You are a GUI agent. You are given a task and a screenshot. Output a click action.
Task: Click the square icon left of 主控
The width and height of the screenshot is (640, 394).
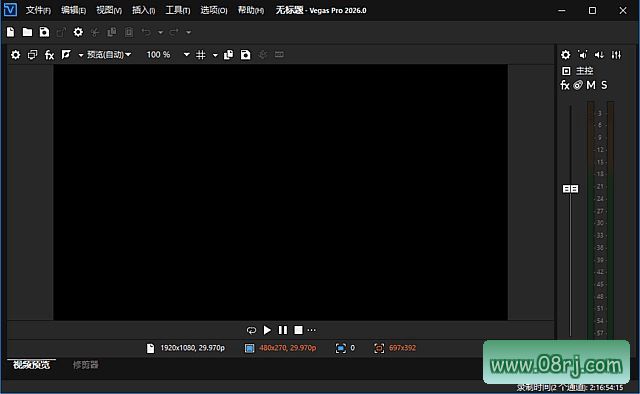point(566,71)
